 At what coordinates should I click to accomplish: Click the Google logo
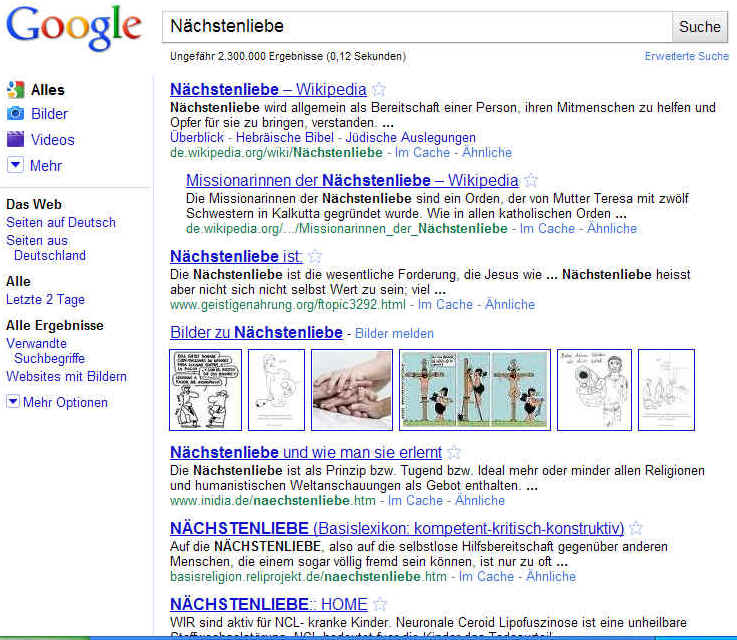[74, 28]
